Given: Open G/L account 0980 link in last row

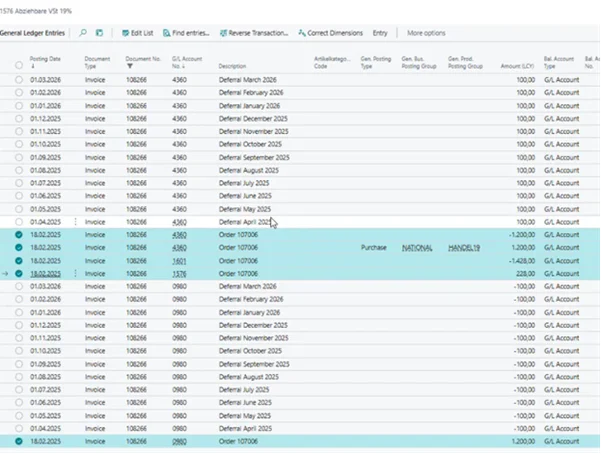Looking at the screenshot, I should 179,441.
